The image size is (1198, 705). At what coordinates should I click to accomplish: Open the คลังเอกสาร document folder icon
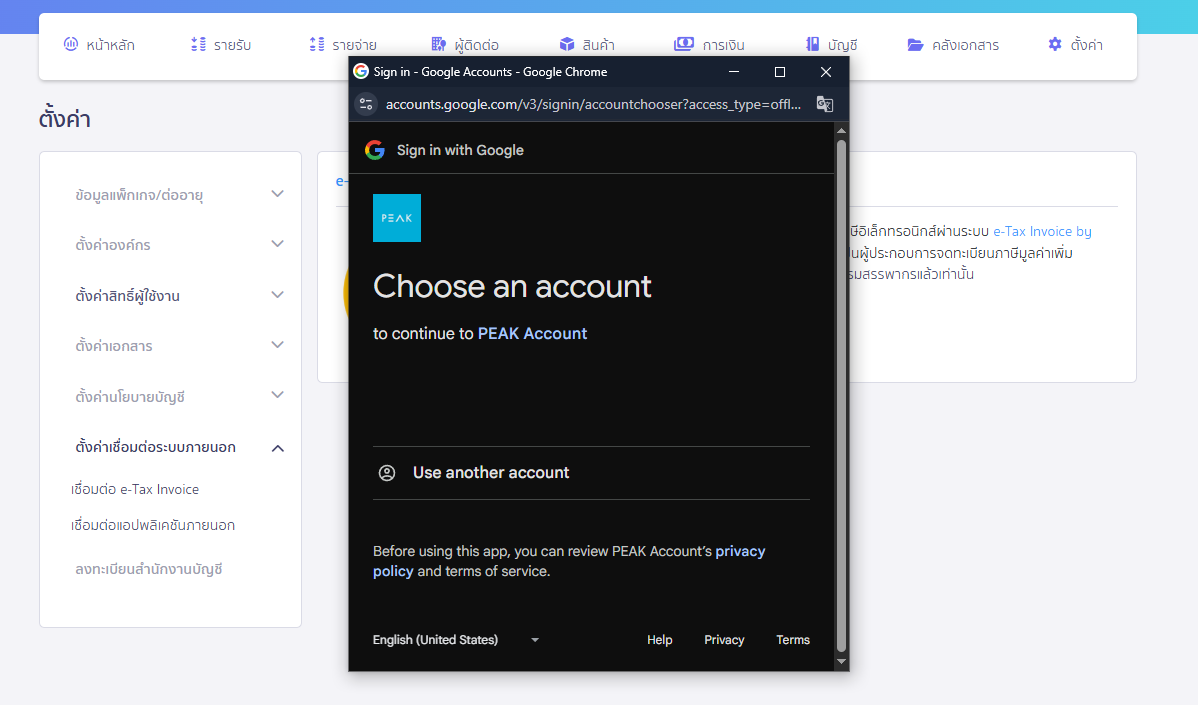(x=915, y=43)
